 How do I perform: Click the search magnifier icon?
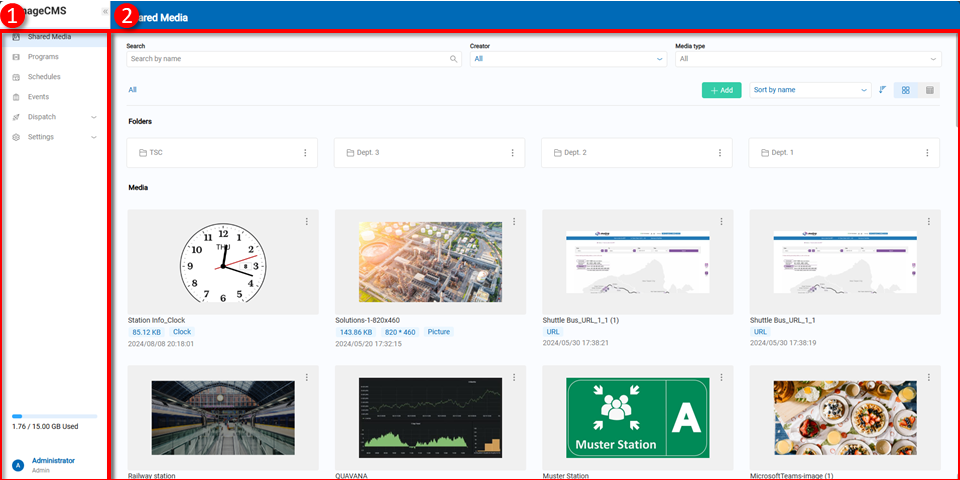(453, 59)
